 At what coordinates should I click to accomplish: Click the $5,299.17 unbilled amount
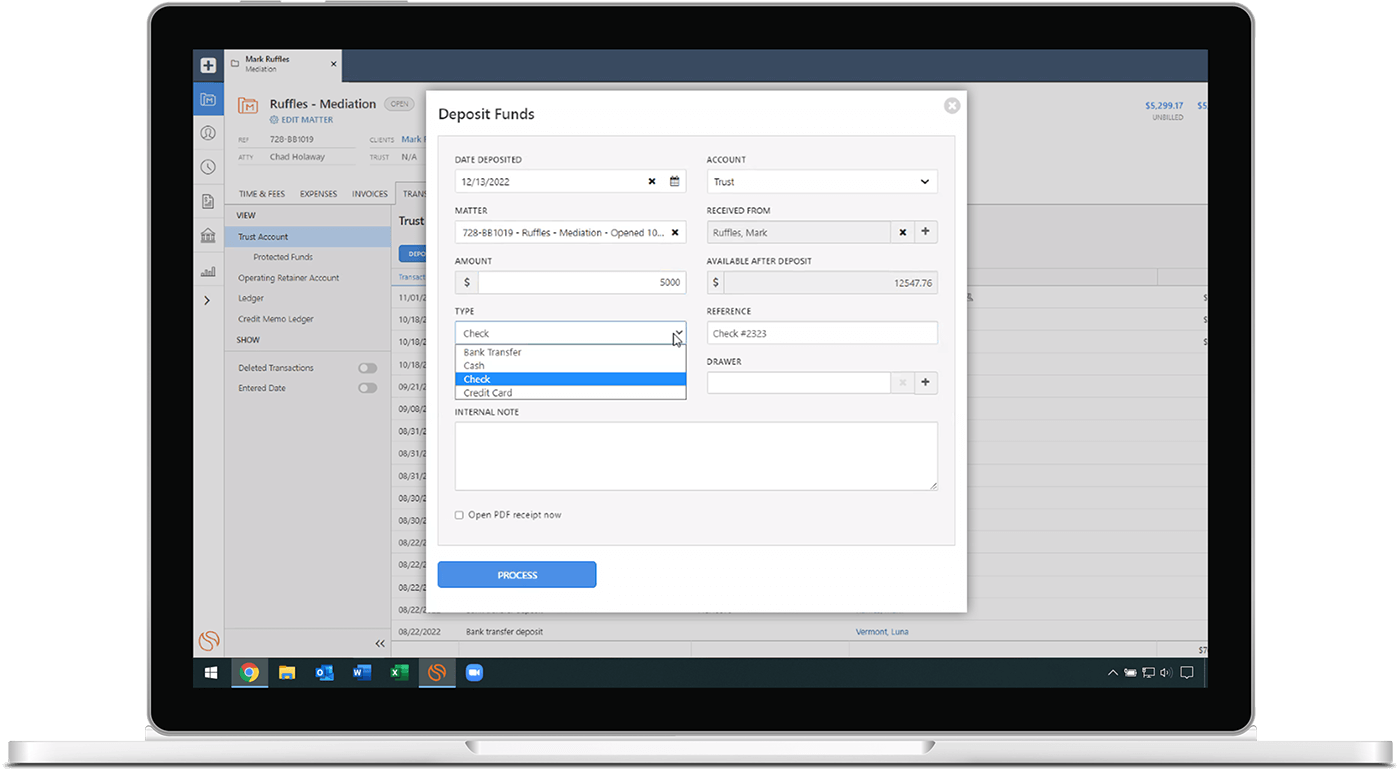pyautogui.click(x=1164, y=105)
